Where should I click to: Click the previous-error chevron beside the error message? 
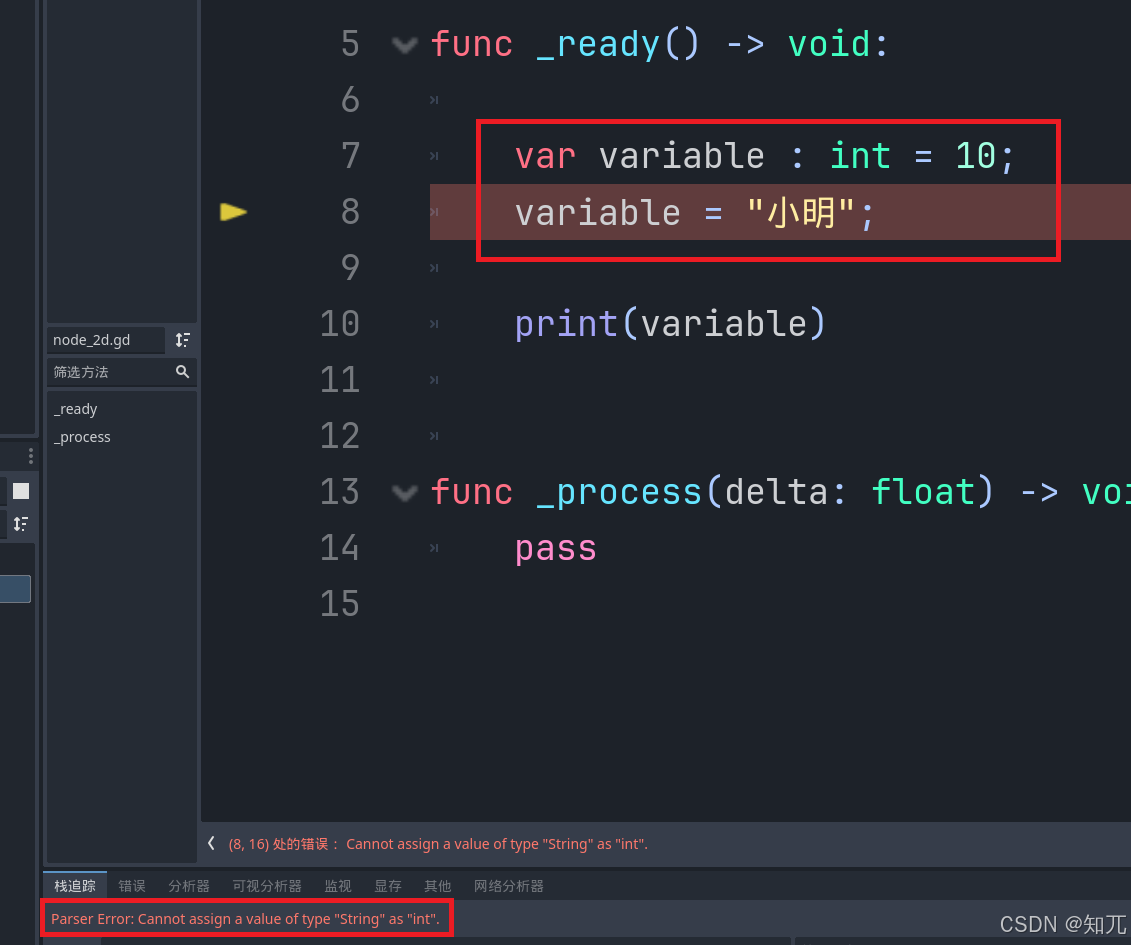[211, 843]
